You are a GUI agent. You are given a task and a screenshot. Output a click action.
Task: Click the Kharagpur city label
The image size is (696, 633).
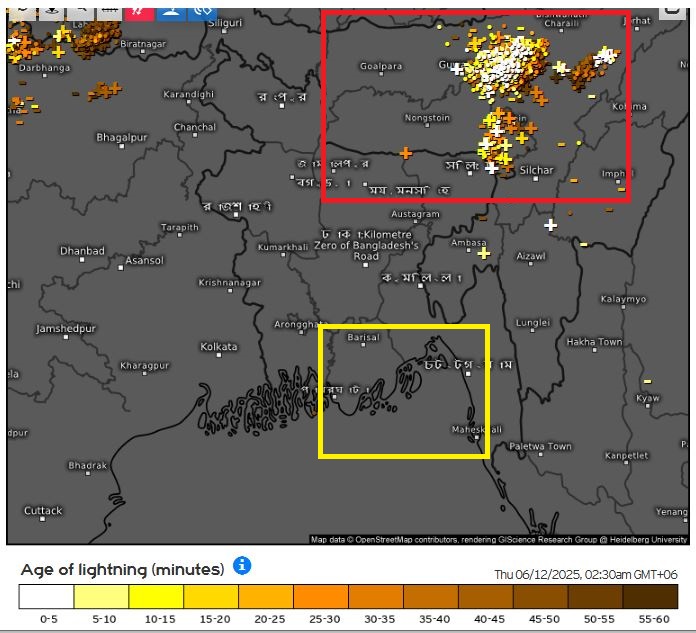[x=145, y=365]
